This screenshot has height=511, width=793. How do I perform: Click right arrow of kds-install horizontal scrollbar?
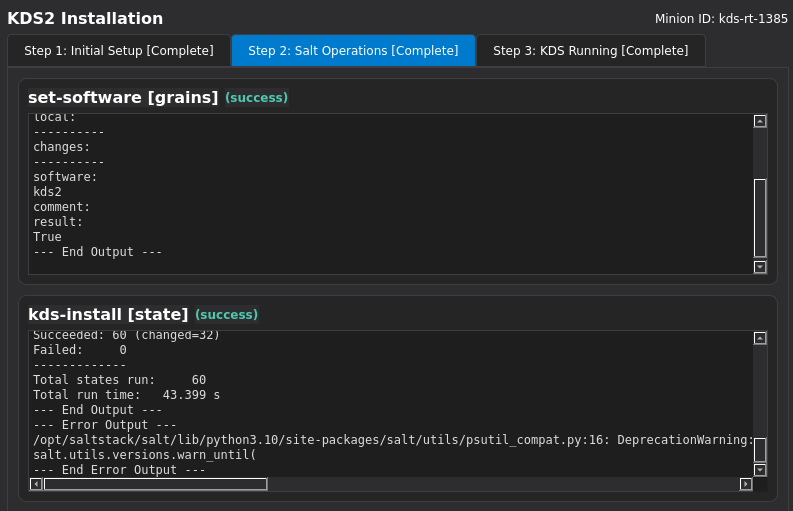click(x=745, y=484)
